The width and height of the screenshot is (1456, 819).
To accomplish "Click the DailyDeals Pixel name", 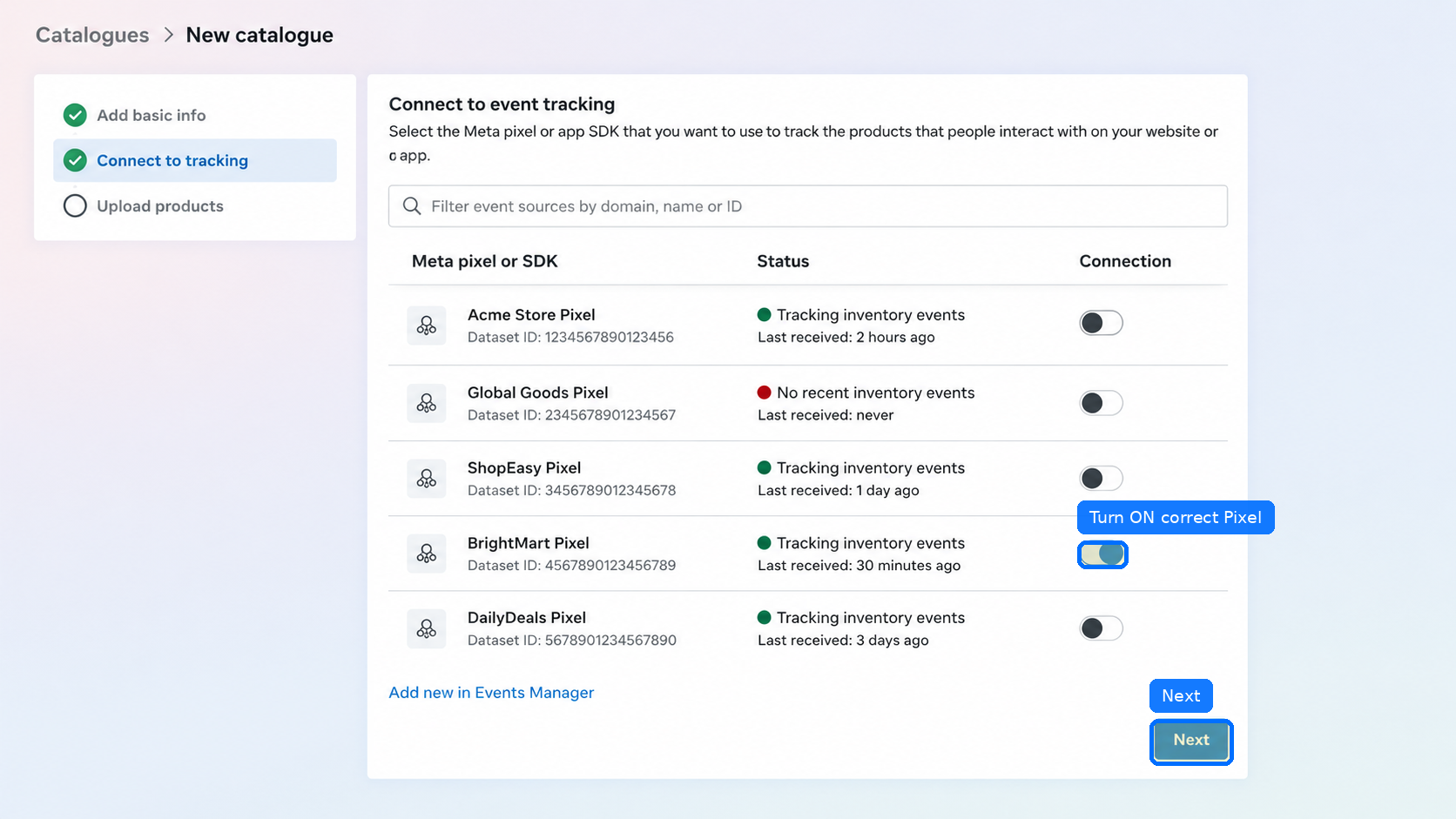I will pyautogui.click(x=527, y=618).
